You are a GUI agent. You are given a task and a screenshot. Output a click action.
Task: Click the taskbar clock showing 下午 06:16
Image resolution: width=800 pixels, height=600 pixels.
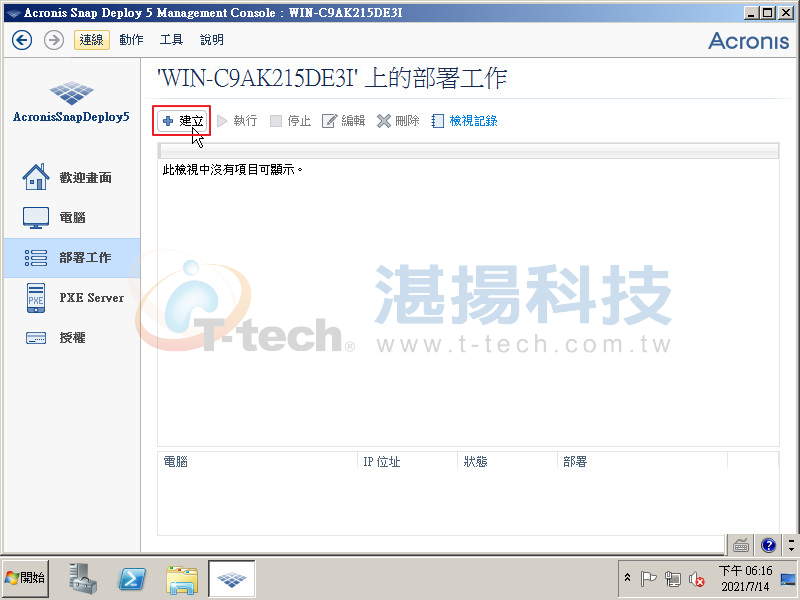coord(745,578)
